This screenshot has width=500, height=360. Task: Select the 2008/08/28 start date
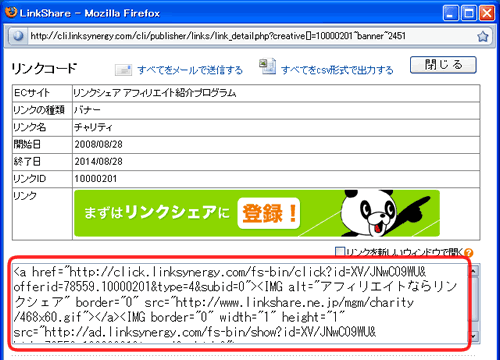click(x=99, y=145)
